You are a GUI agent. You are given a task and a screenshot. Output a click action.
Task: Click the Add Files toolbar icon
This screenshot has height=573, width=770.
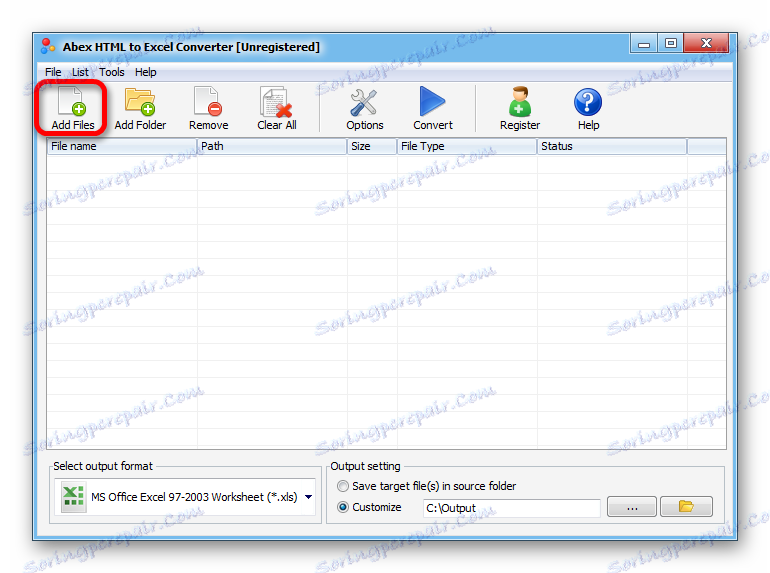[72, 101]
